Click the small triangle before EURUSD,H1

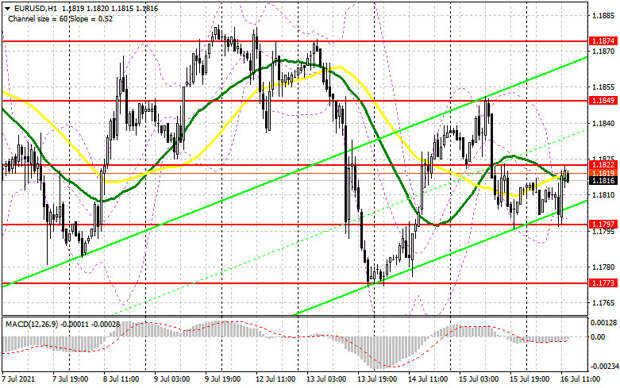pos(8,8)
